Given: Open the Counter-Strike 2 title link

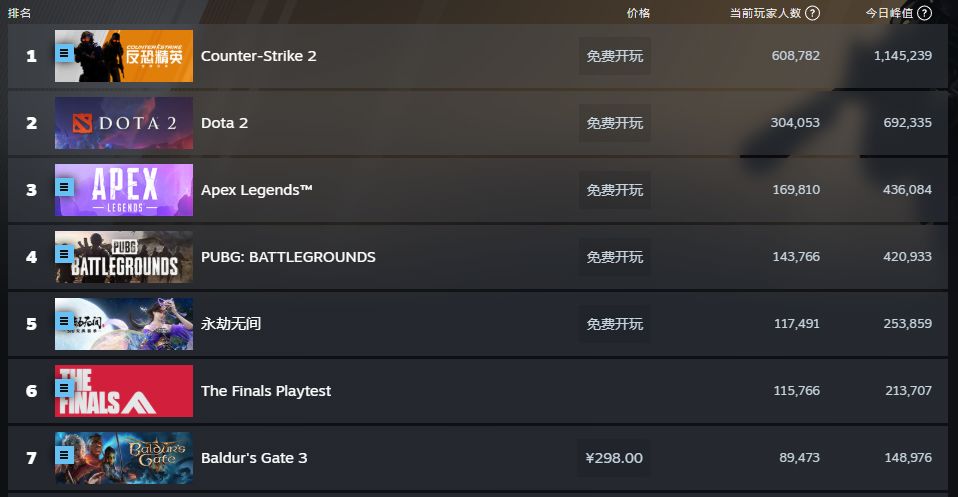Looking at the screenshot, I should (x=258, y=56).
